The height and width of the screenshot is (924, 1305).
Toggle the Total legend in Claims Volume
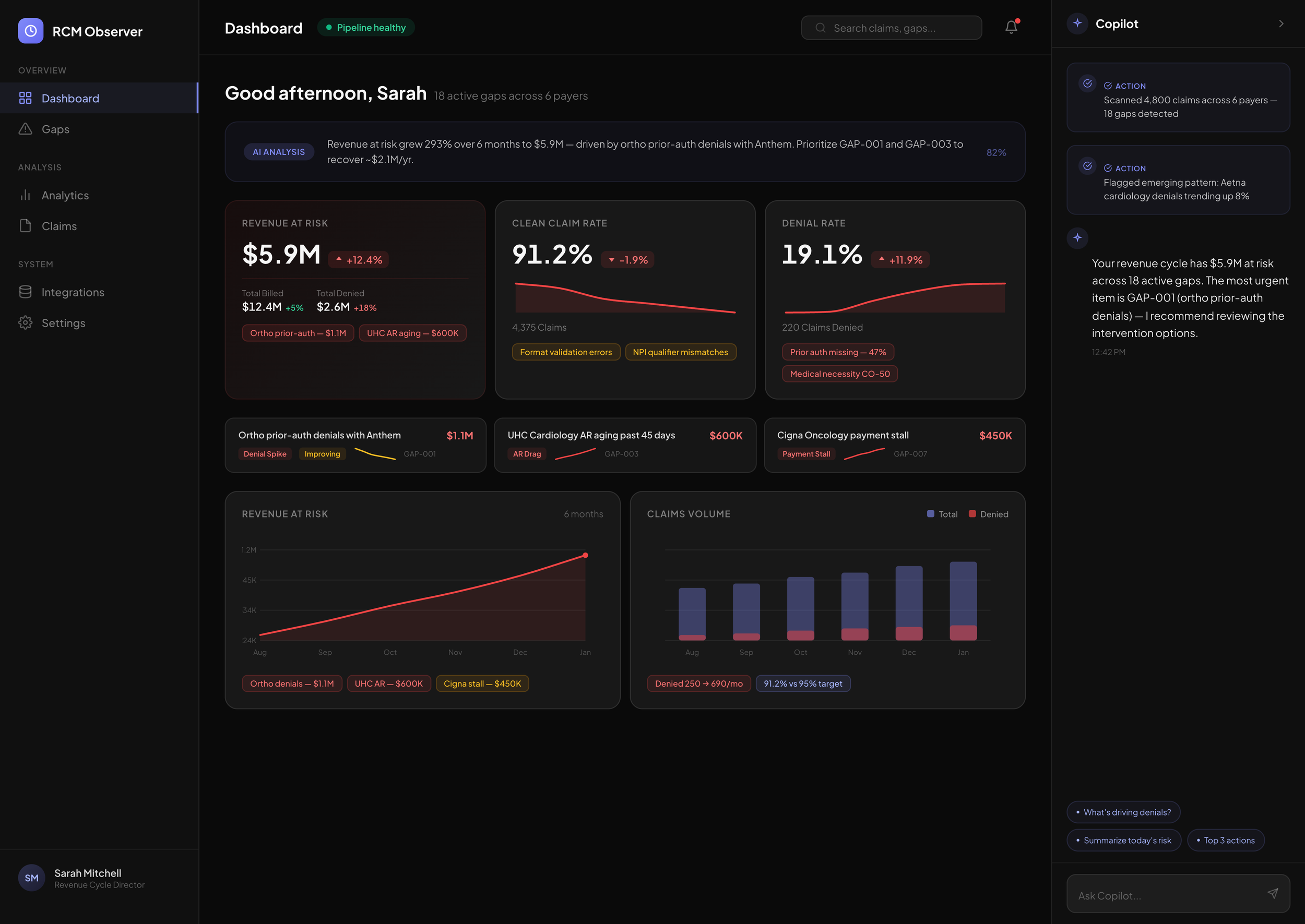pos(942,514)
